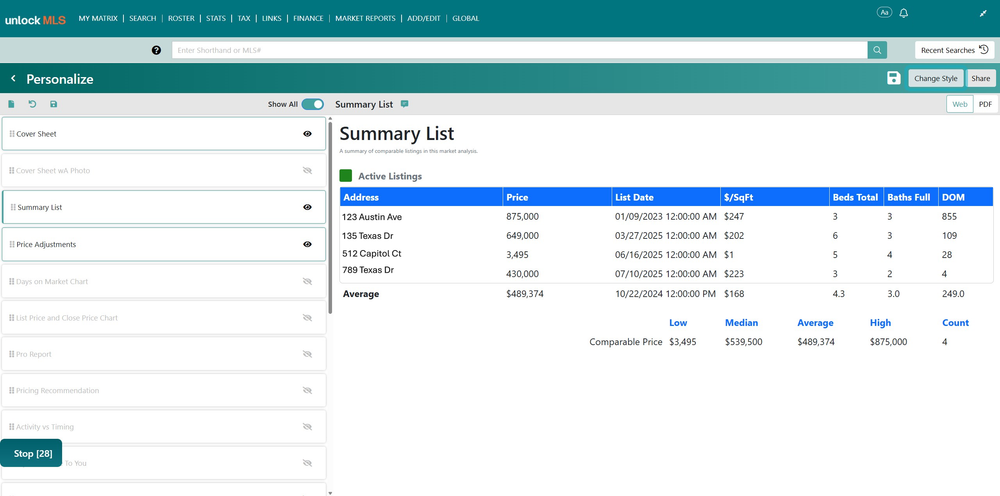
Task: Show the Pricing Recommendation page
Action: pos(307,390)
